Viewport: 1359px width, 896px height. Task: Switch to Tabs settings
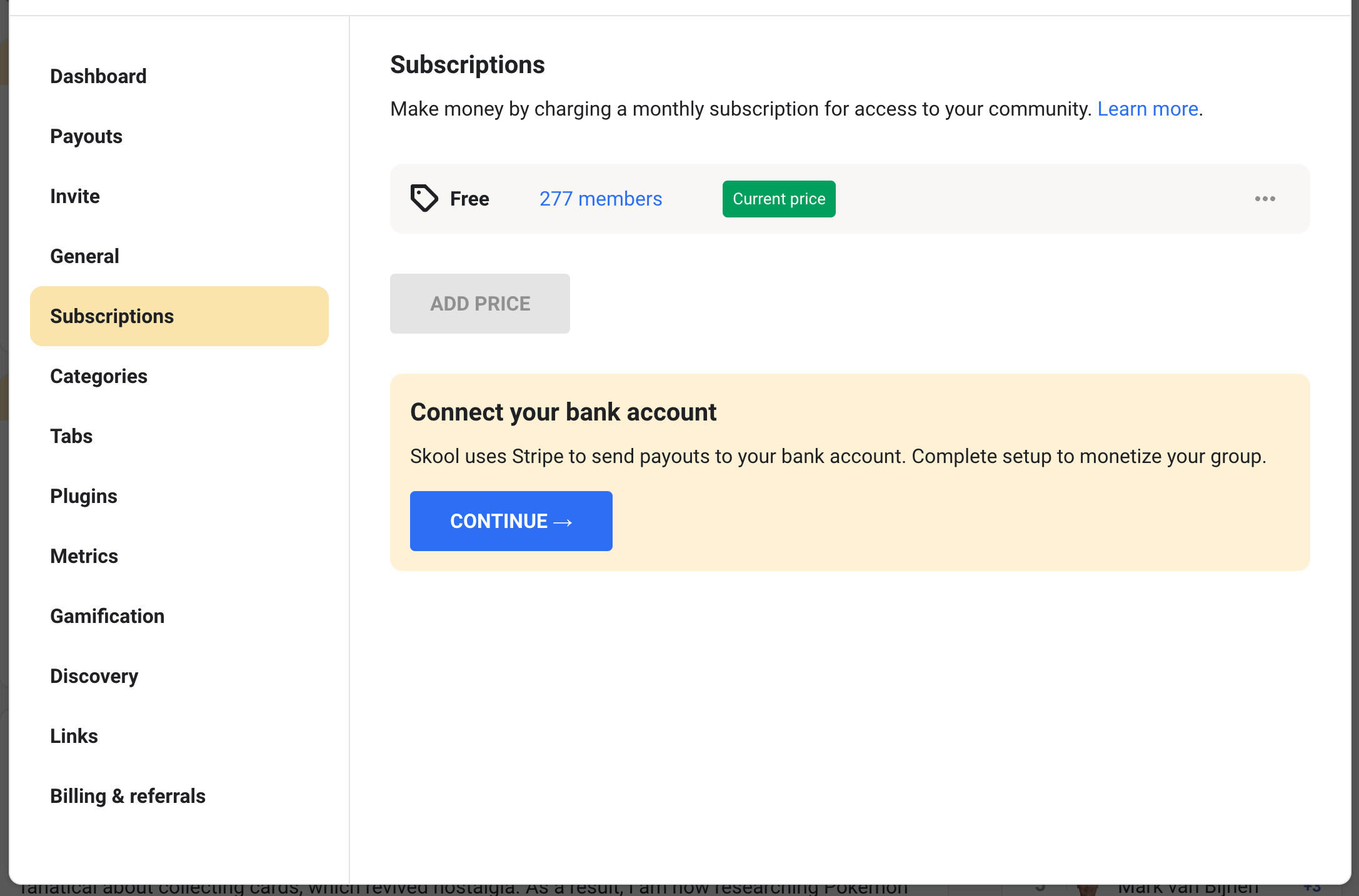tap(71, 436)
